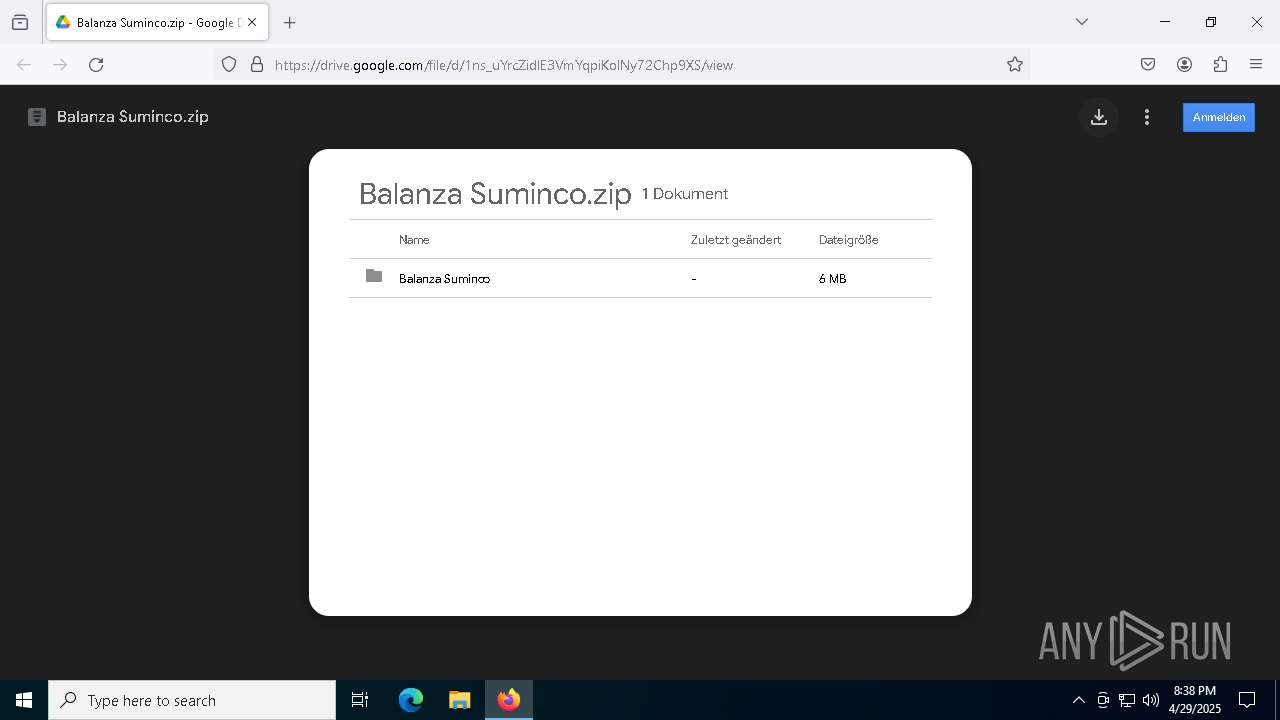1280x720 pixels.
Task: Expand the list all tabs dropdown
Action: point(1082,22)
